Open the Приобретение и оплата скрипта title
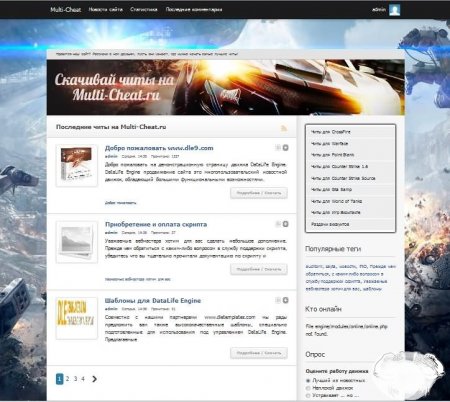This screenshot has width=450, height=402. [156, 224]
